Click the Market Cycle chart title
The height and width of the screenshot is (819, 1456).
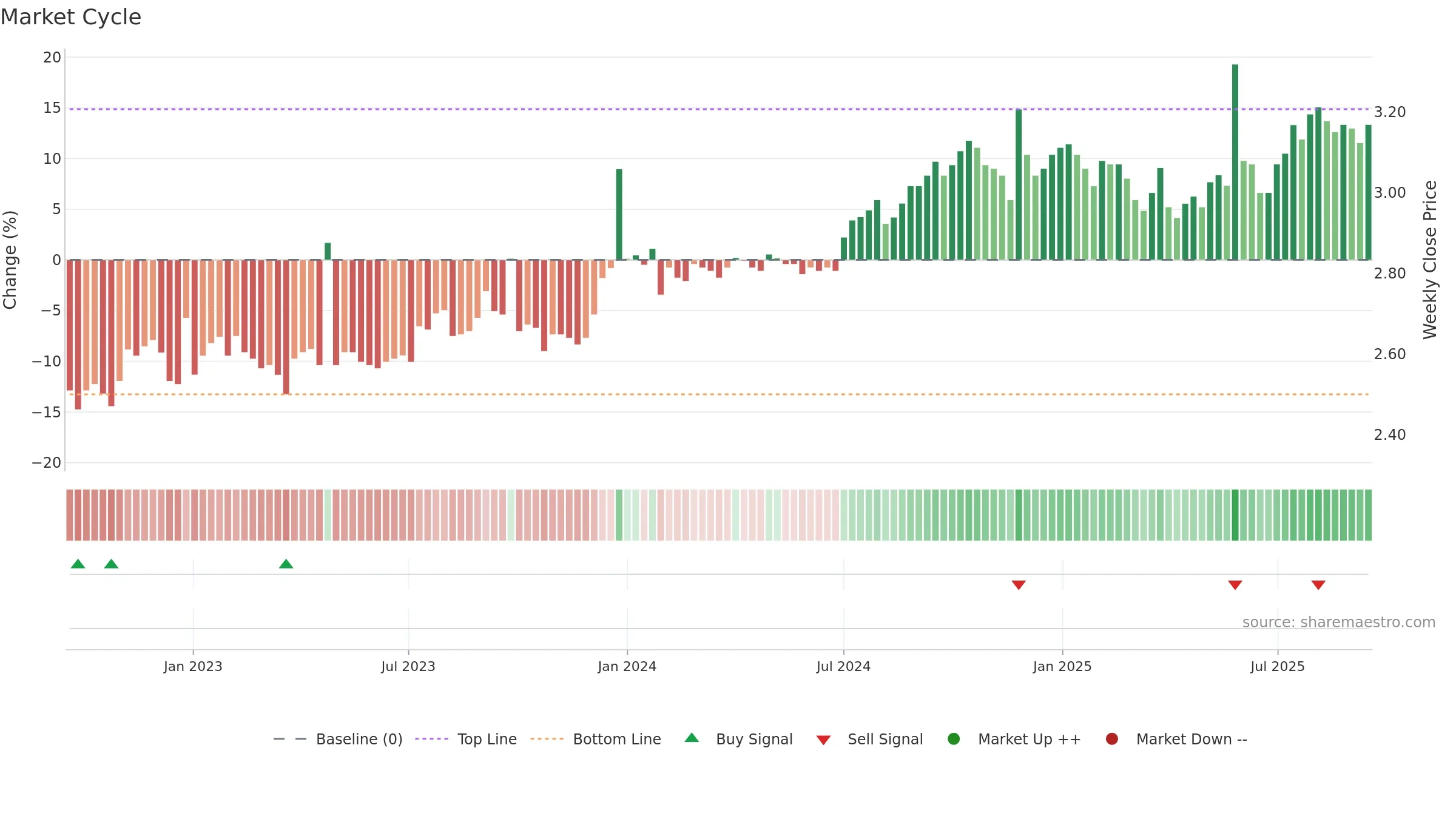(x=71, y=17)
